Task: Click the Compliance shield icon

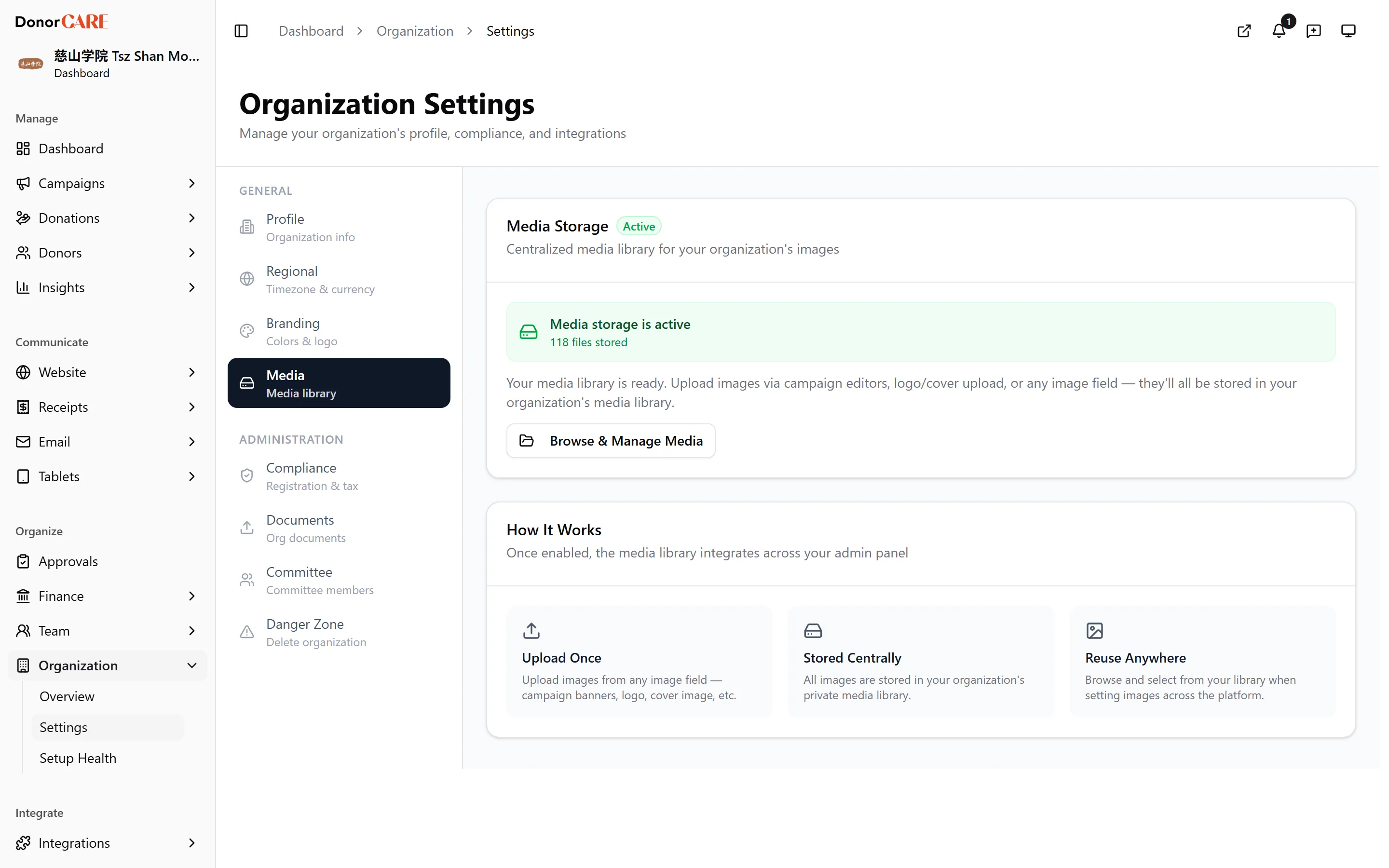Action: point(247,476)
